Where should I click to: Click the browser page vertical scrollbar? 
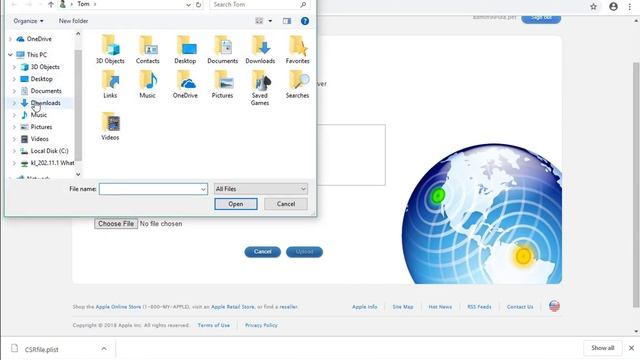pyautogui.click(x=636, y=184)
